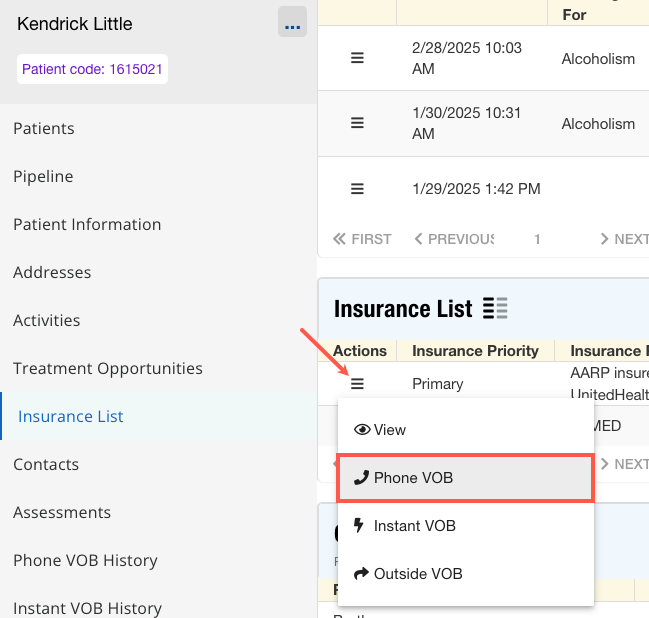Viewport: 649px width, 618px height.
Task: Go to FIRST page of records
Action: click(x=362, y=239)
